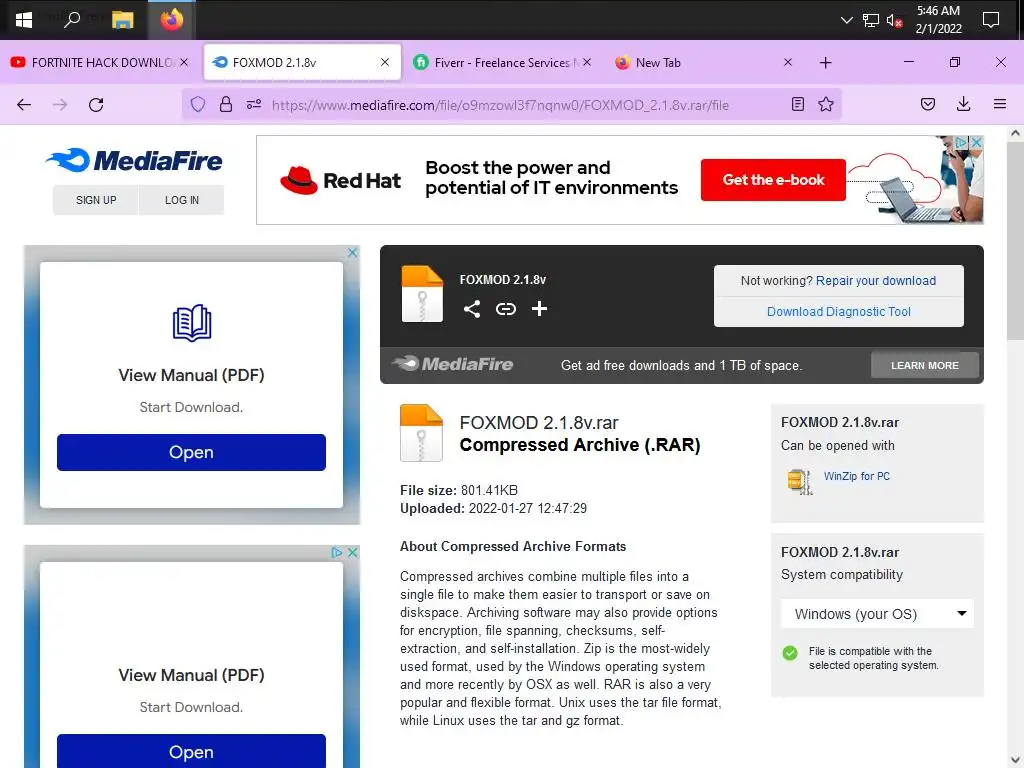Image resolution: width=1024 pixels, height=768 pixels.
Task: Click the Uploaded date 2022-01-27 12:47:29
Action: coord(528,508)
